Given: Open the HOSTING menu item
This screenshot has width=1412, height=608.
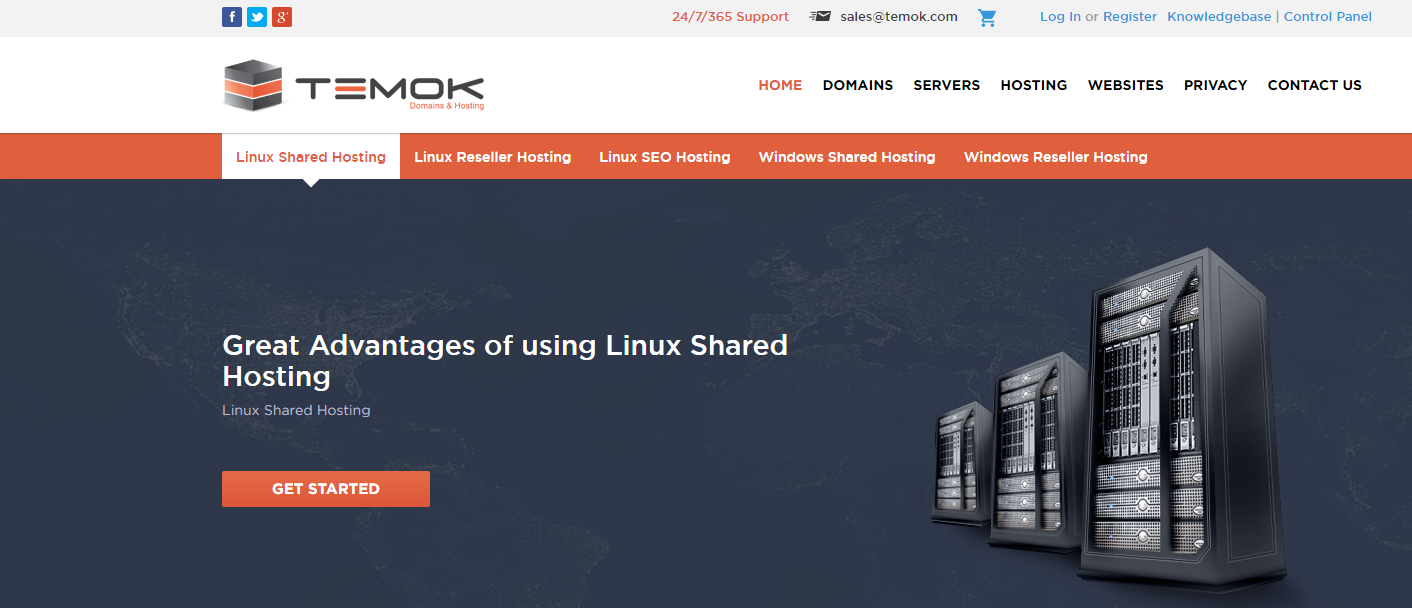Looking at the screenshot, I should click(1034, 85).
